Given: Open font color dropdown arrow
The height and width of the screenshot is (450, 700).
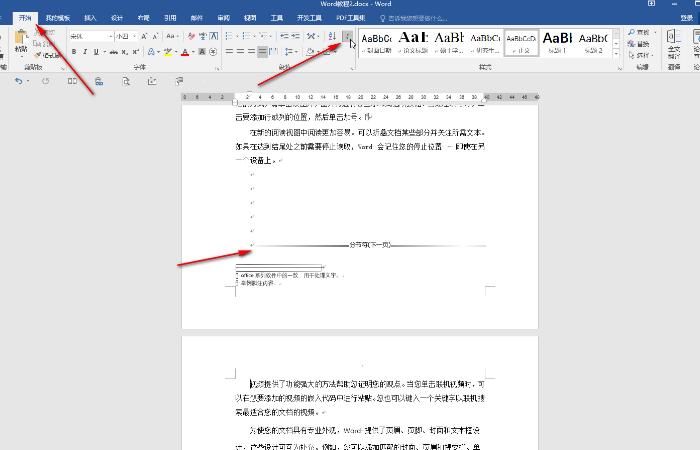Looking at the screenshot, I should pos(193,52).
